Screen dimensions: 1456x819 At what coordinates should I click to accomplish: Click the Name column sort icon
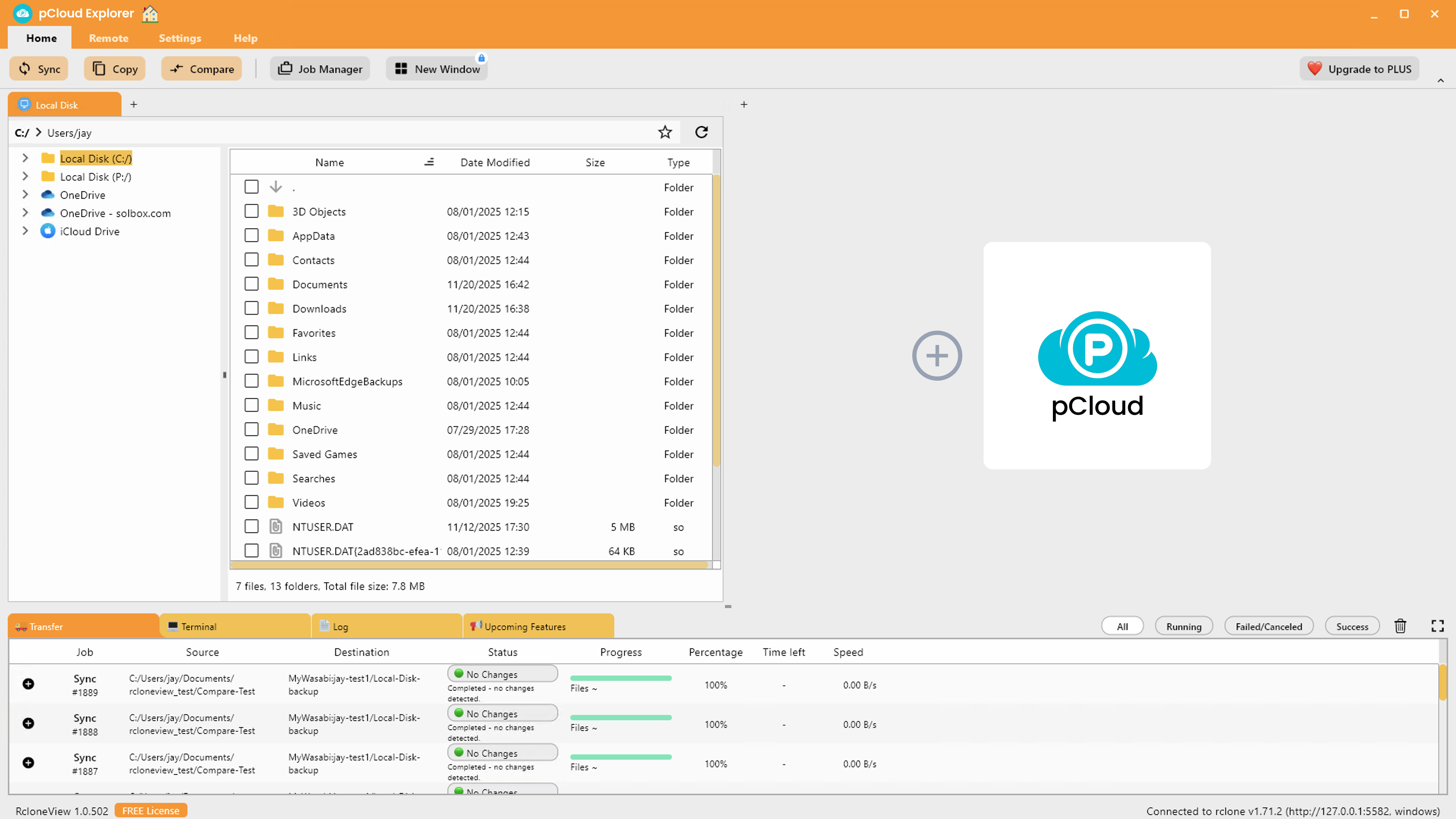point(429,162)
